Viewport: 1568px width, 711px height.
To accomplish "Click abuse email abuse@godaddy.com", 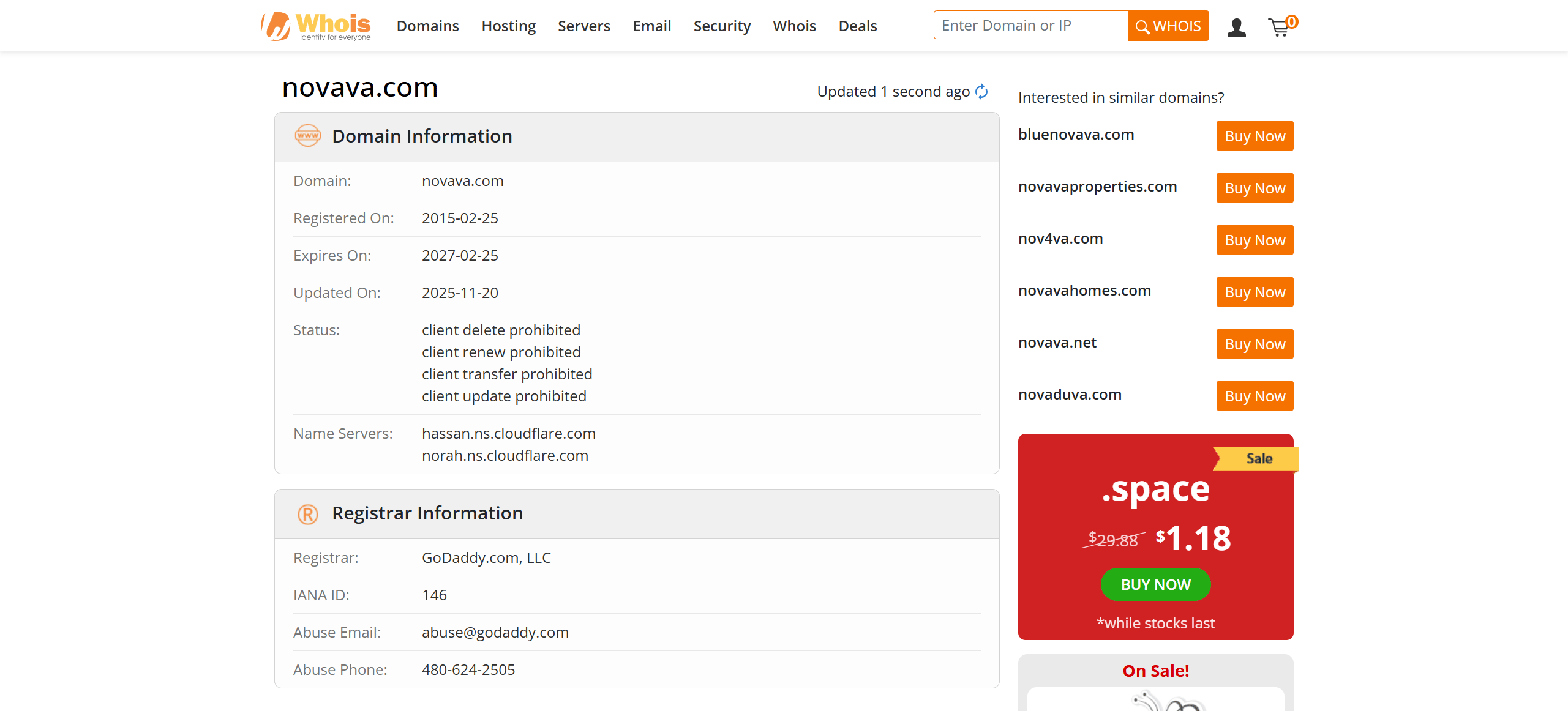I will coord(495,633).
